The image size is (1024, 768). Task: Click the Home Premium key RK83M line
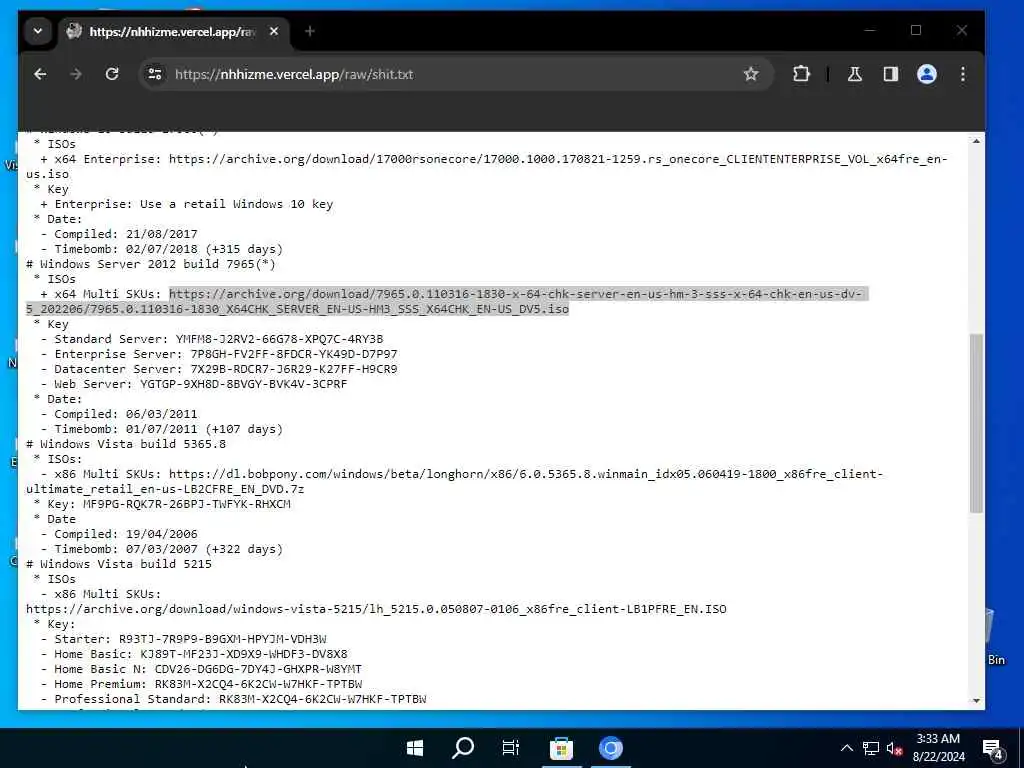[201, 684]
